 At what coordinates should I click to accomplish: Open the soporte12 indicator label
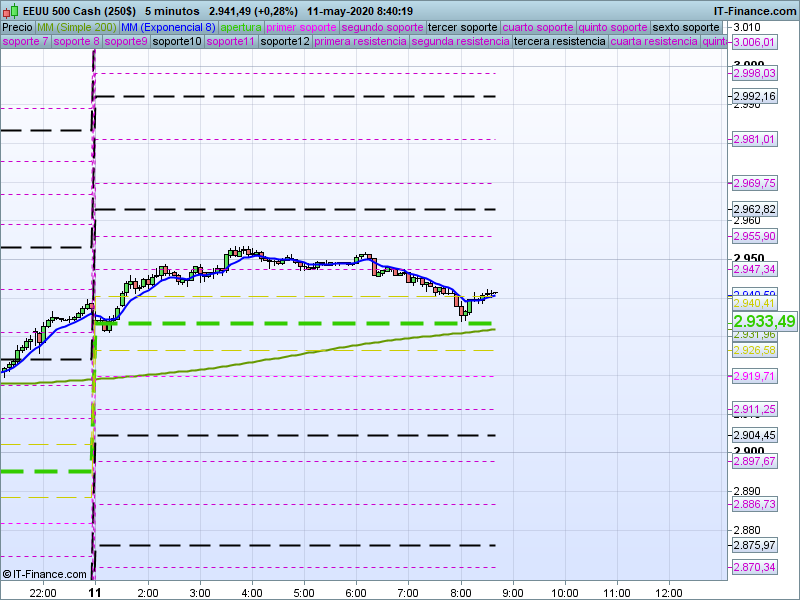point(284,42)
